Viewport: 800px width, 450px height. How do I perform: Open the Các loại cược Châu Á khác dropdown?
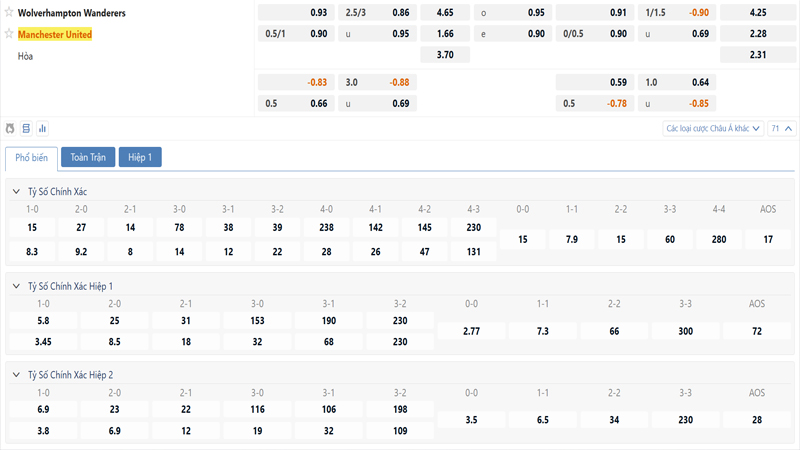[x=713, y=129]
